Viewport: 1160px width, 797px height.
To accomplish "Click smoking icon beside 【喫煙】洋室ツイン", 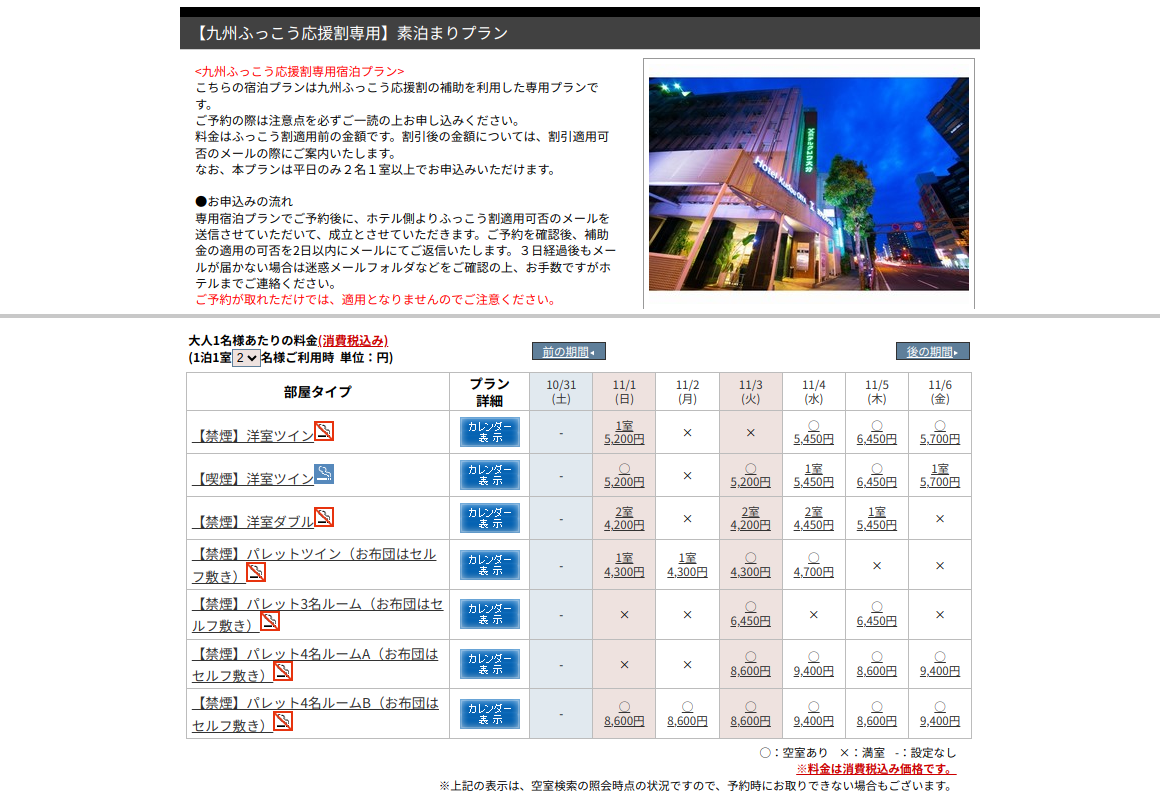I will [x=324, y=474].
